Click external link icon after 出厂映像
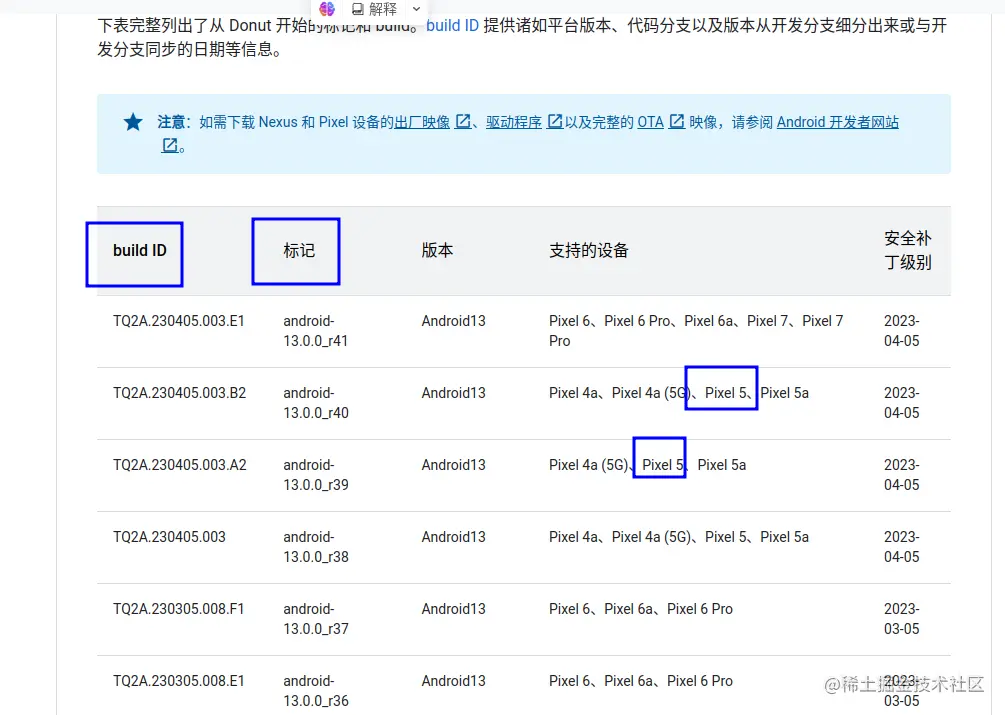The width and height of the screenshot is (1005, 715). pyautogui.click(x=462, y=121)
